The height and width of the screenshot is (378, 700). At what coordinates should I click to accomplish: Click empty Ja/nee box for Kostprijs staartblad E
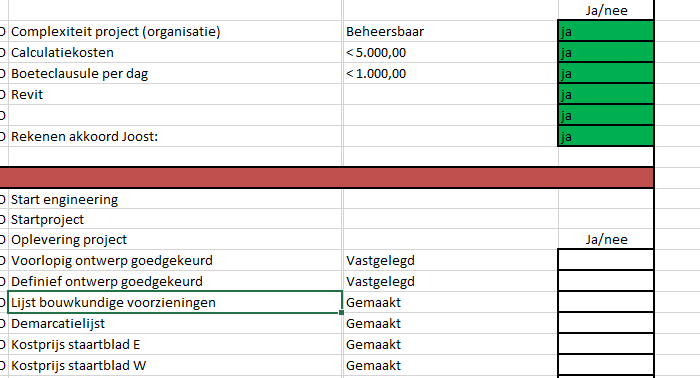click(606, 344)
